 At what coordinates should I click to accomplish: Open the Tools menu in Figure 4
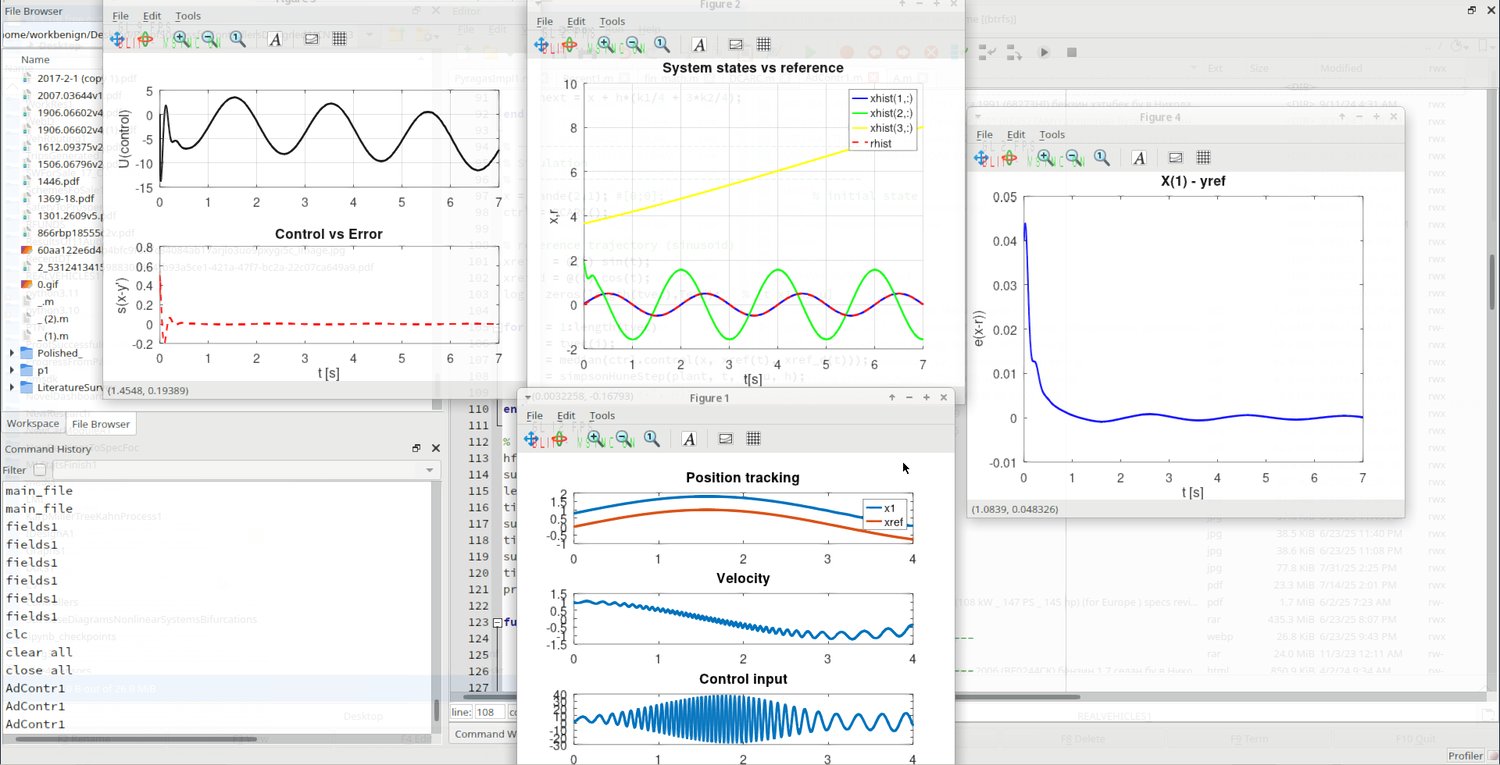click(1052, 135)
